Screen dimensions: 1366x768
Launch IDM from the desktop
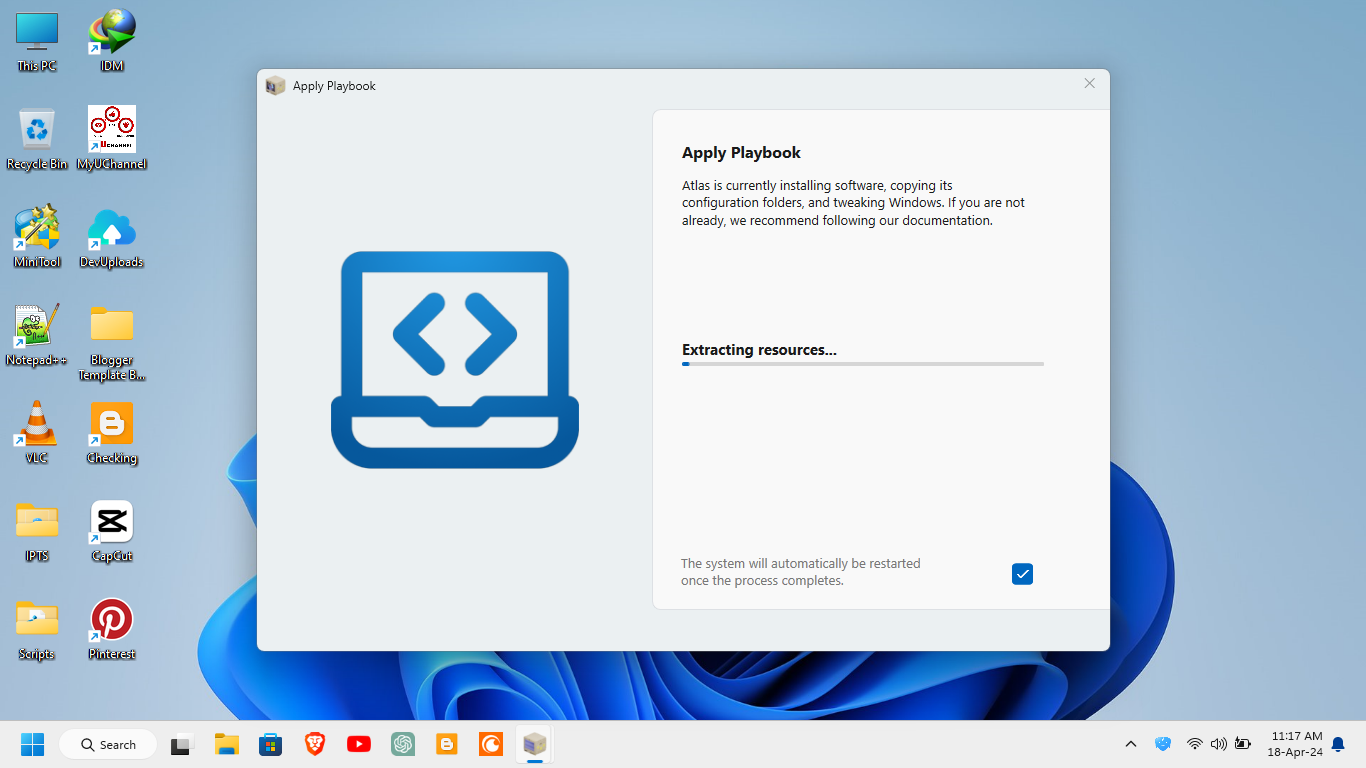coord(112,42)
